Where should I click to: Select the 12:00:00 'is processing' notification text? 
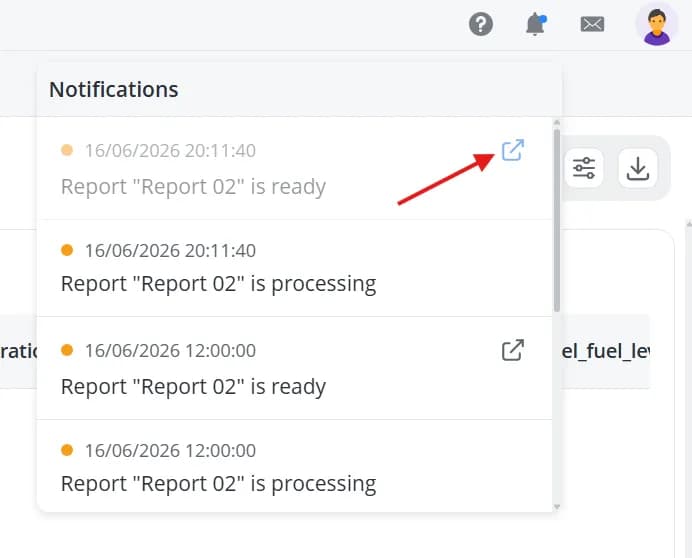(218, 484)
